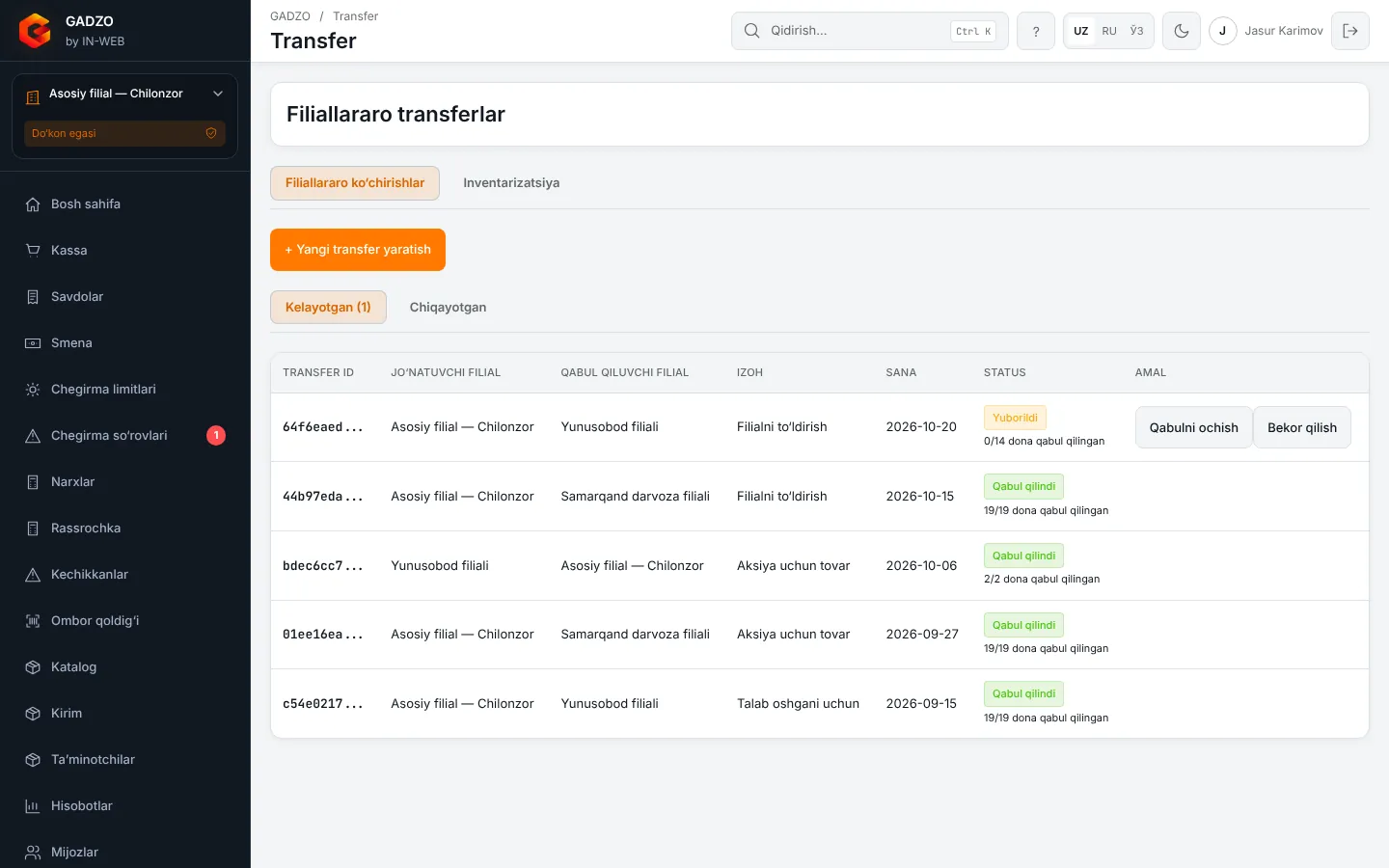The height and width of the screenshot is (868, 1389).
Task: Click transfer ID bdec6cc7...
Action: pyautogui.click(x=323, y=566)
